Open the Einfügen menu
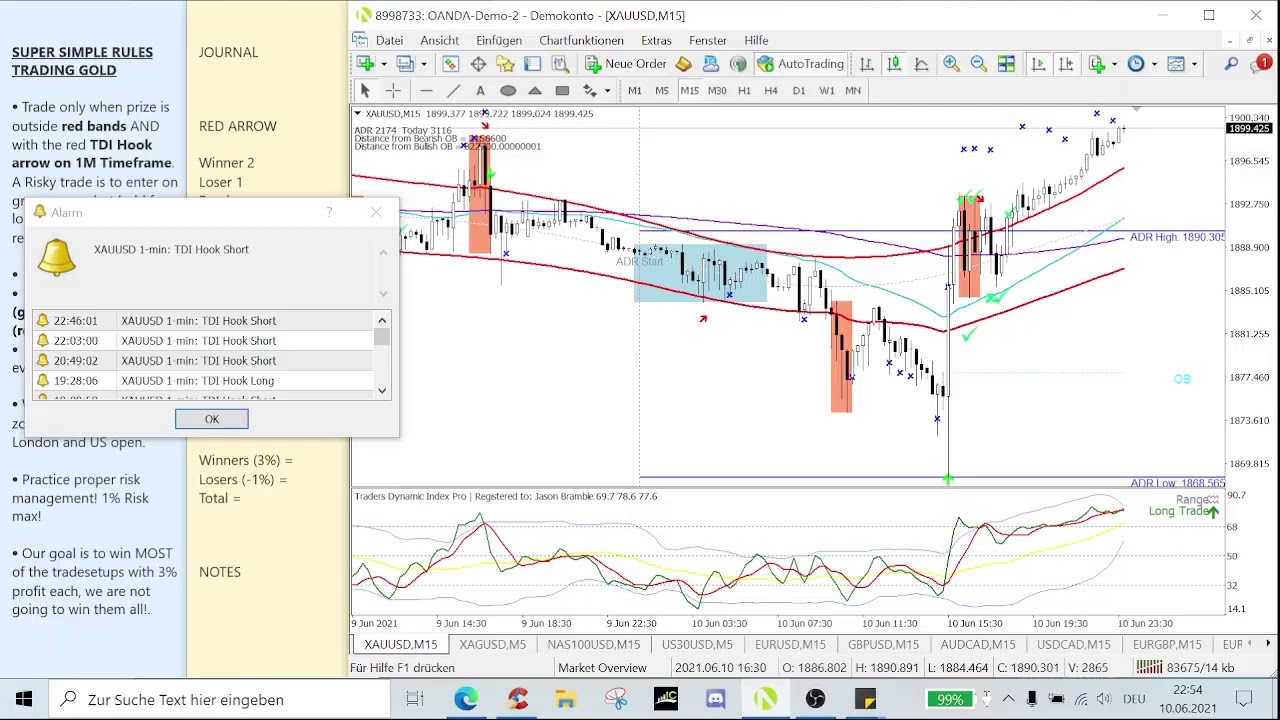The width and height of the screenshot is (1280, 720). 499,40
